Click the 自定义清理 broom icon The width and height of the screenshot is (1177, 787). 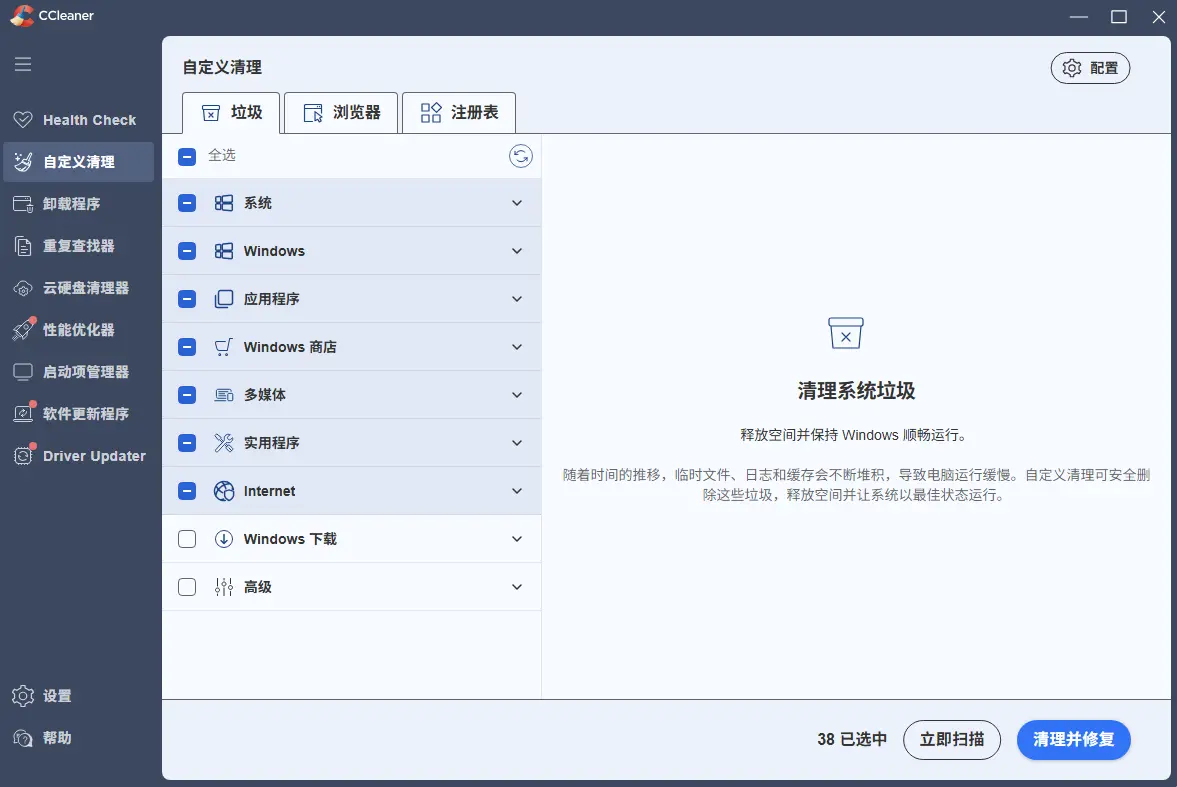pos(23,161)
